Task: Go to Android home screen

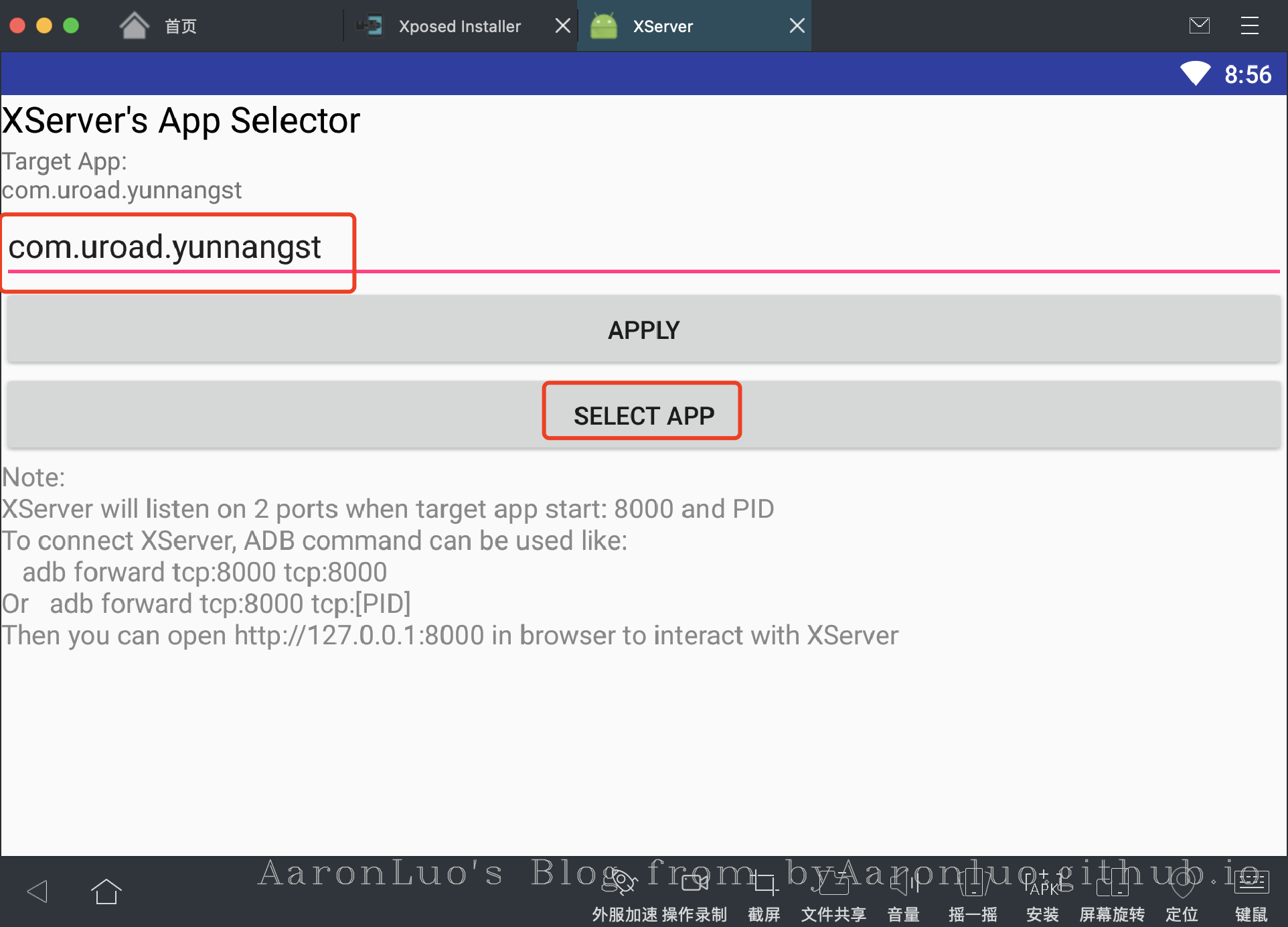Action: (x=106, y=892)
